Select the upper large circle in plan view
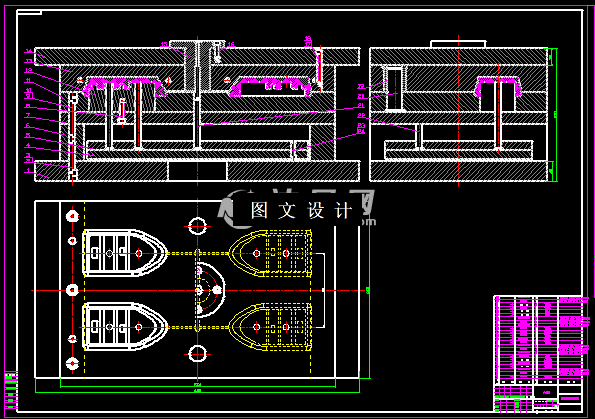This screenshot has height=419, width=595. coord(197,226)
